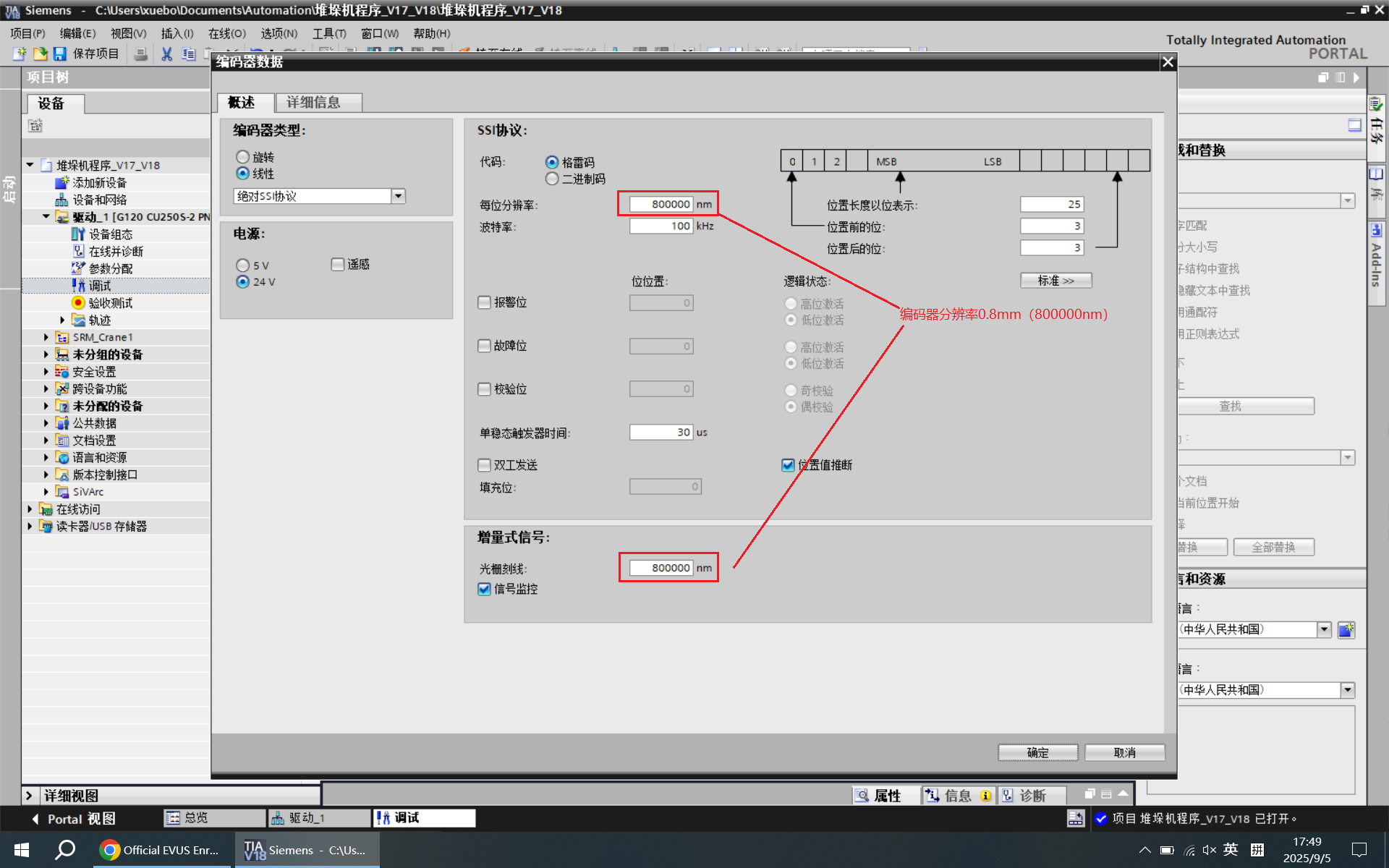Collapse the 驱动_1 G120 tree node
Screen dimensions: 1389x868
point(46,216)
